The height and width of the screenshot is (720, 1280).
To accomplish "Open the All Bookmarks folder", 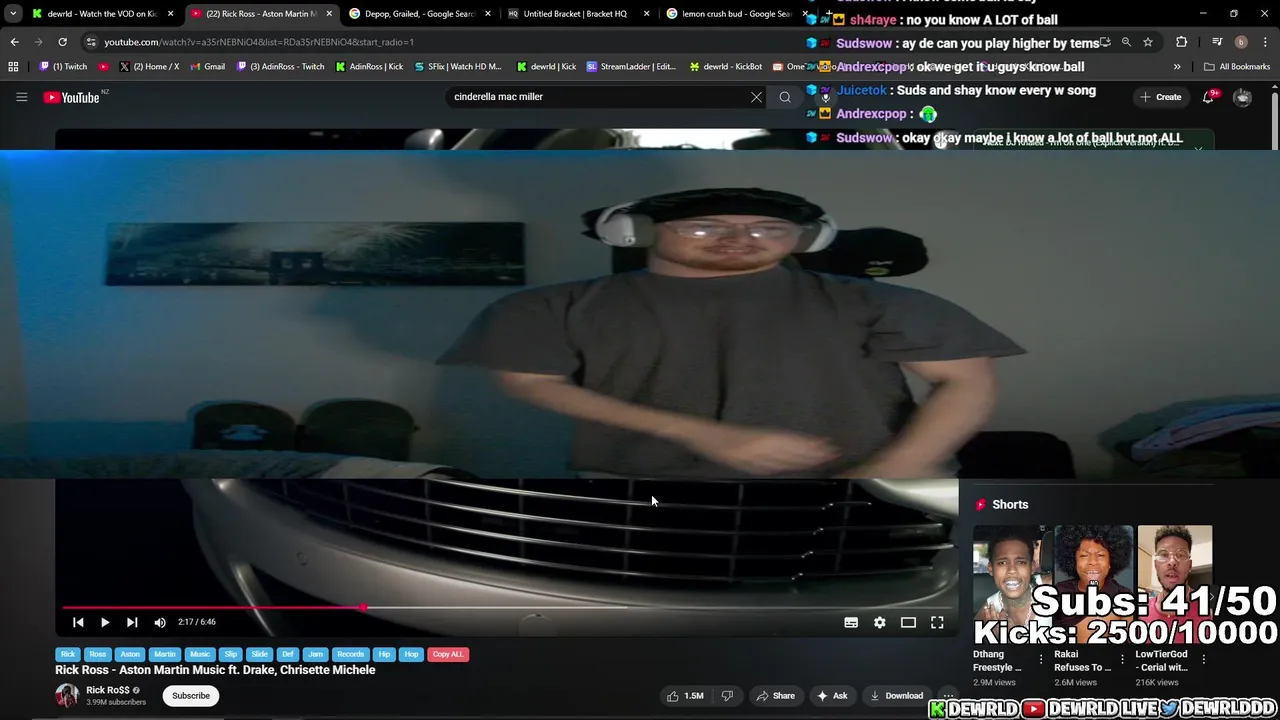I will 1237,67.
